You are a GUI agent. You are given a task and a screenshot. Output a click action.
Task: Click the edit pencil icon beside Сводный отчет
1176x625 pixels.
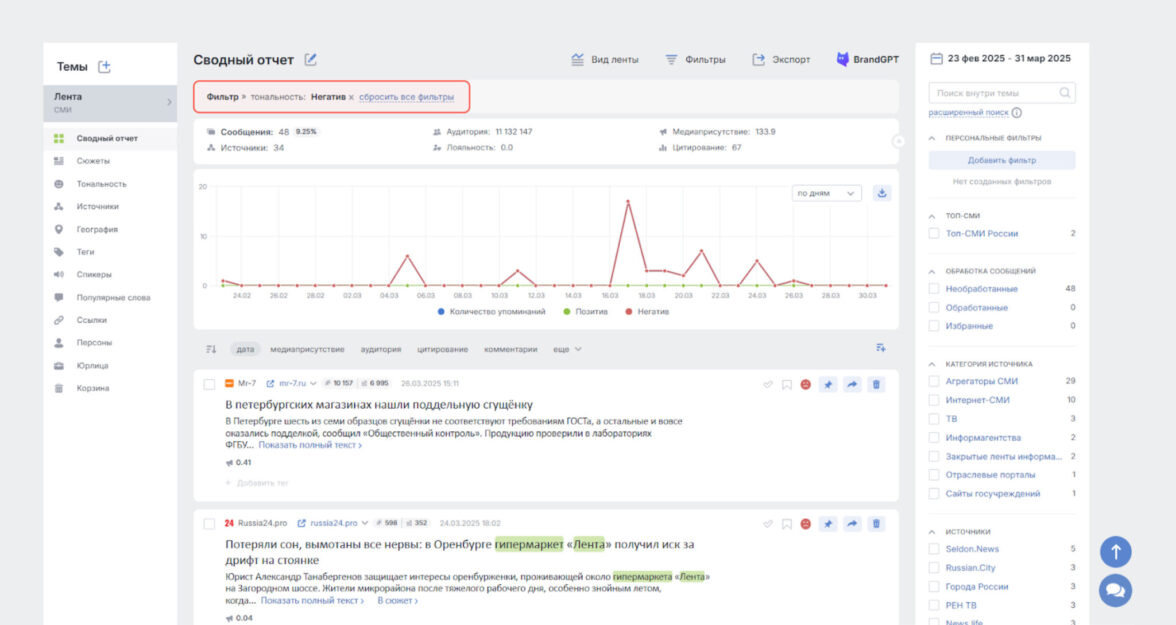(311, 60)
